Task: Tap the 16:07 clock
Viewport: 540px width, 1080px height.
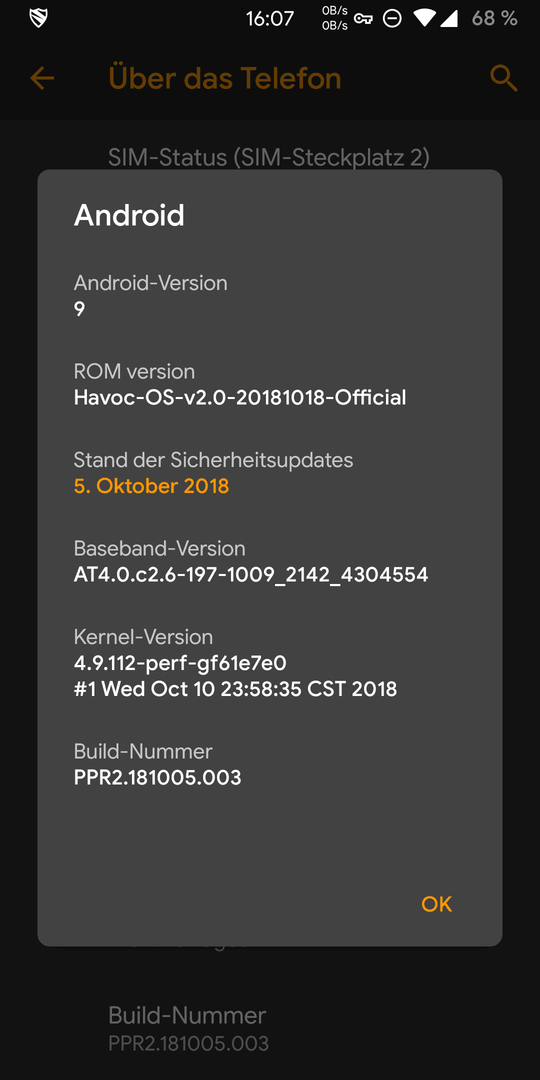Action: (270, 19)
